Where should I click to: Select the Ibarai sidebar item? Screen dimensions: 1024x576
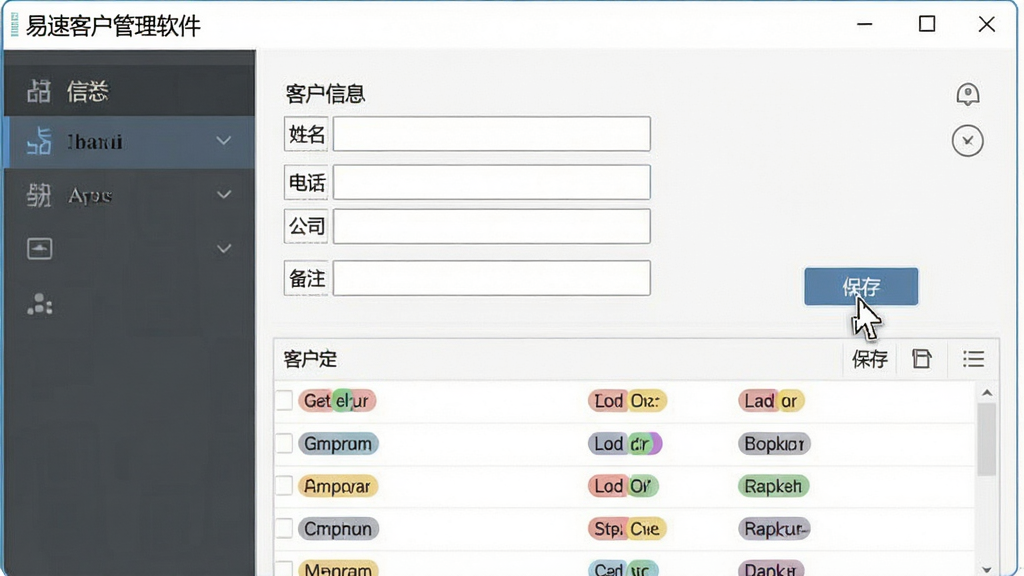pyautogui.click(x=129, y=142)
